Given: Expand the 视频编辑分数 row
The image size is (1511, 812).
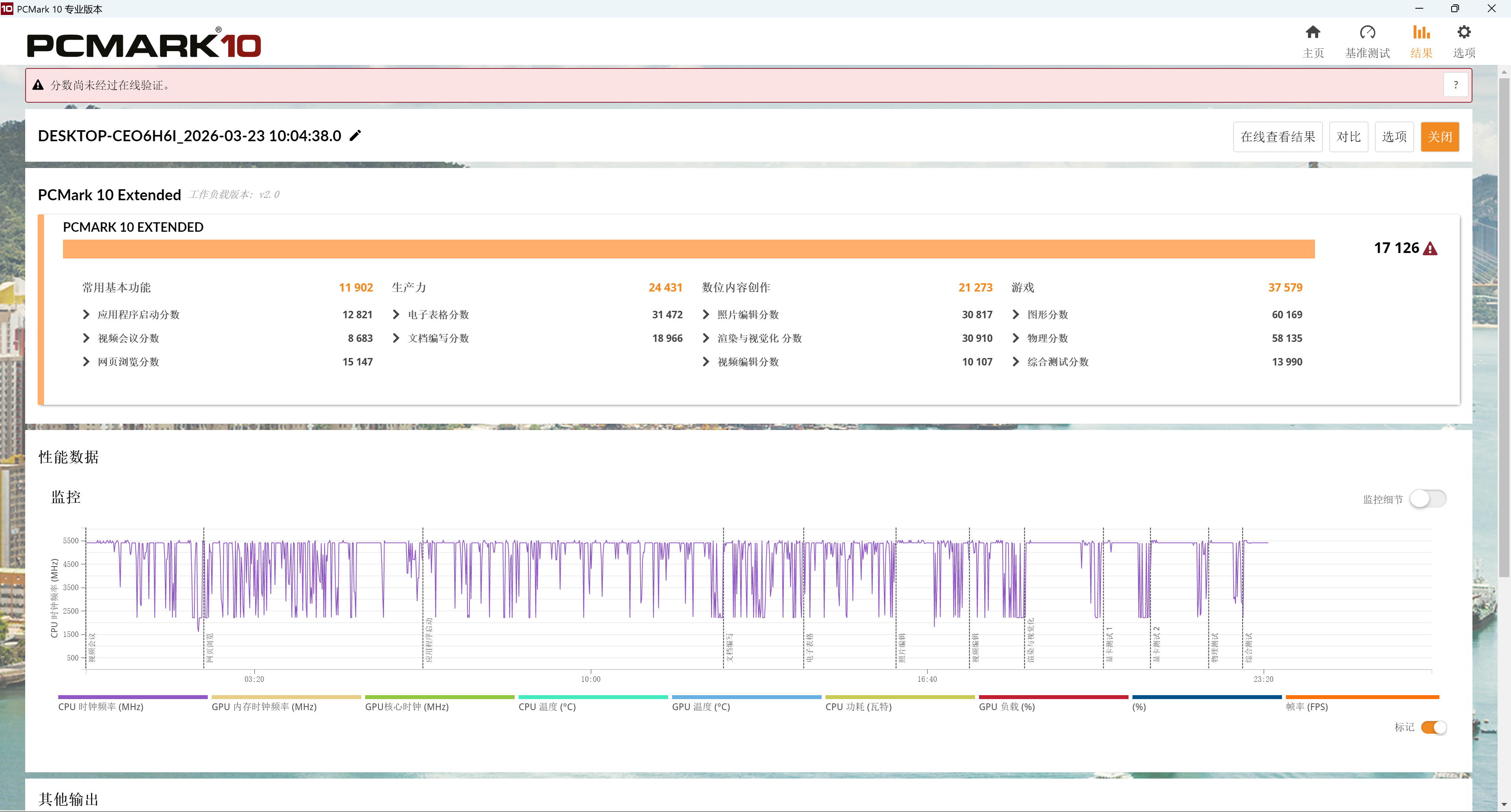Looking at the screenshot, I should [x=706, y=362].
